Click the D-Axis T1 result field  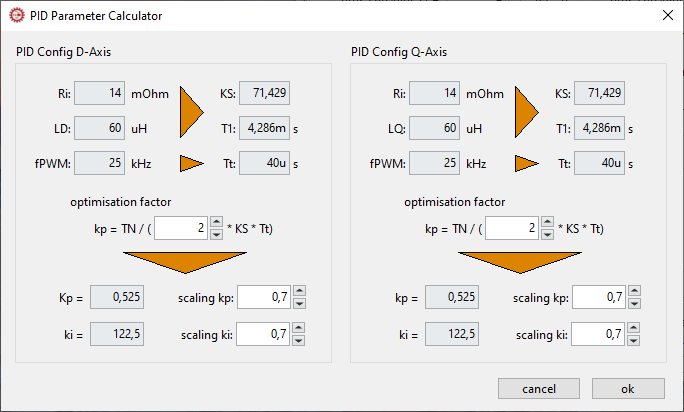[x=264, y=128]
